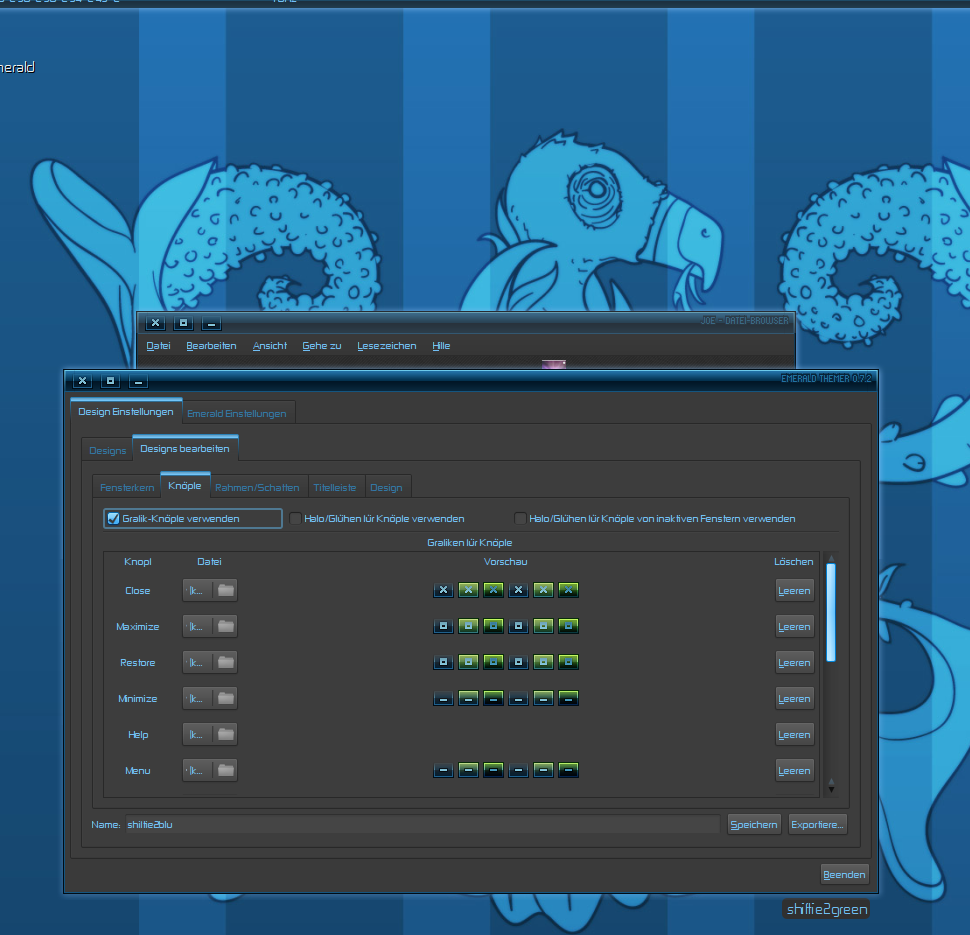970x935 pixels.
Task: Click first blue Restore preview icon
Action: [x=444, y=662]
